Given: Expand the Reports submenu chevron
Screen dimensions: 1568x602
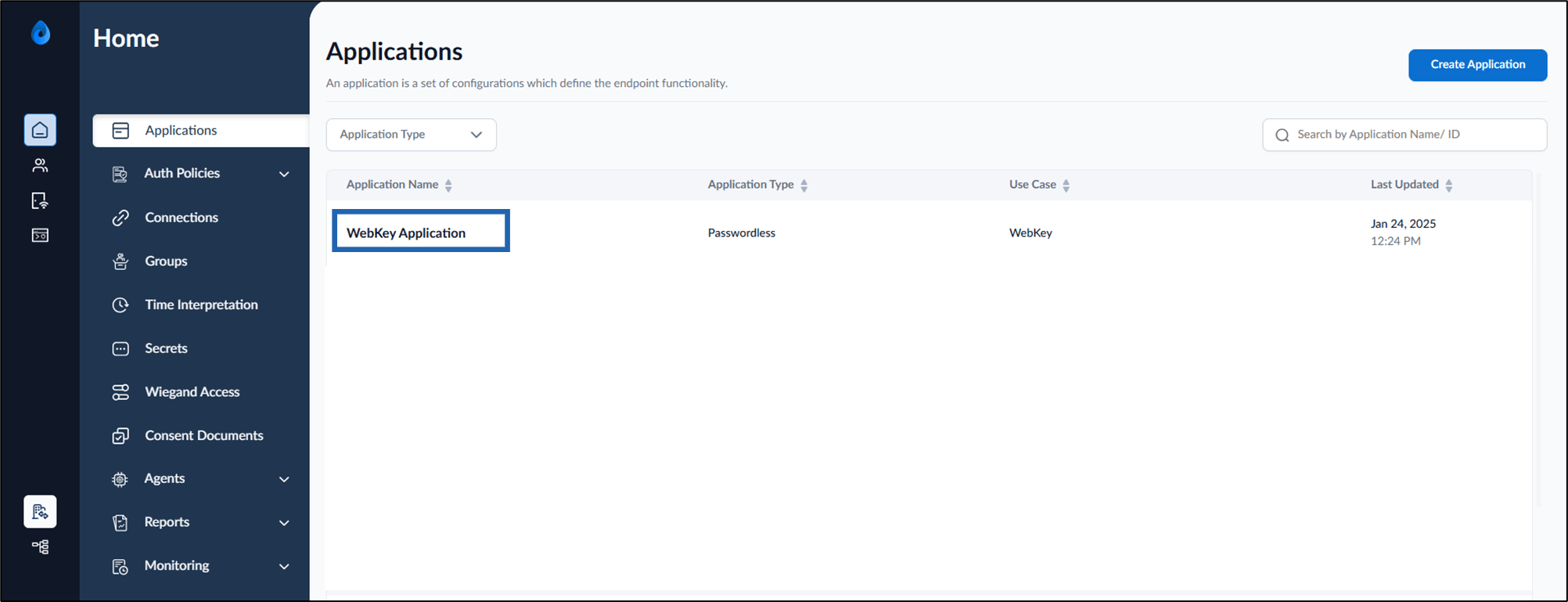Looking at the screenshot, I should pyautogui.click(x=284, y=523).
